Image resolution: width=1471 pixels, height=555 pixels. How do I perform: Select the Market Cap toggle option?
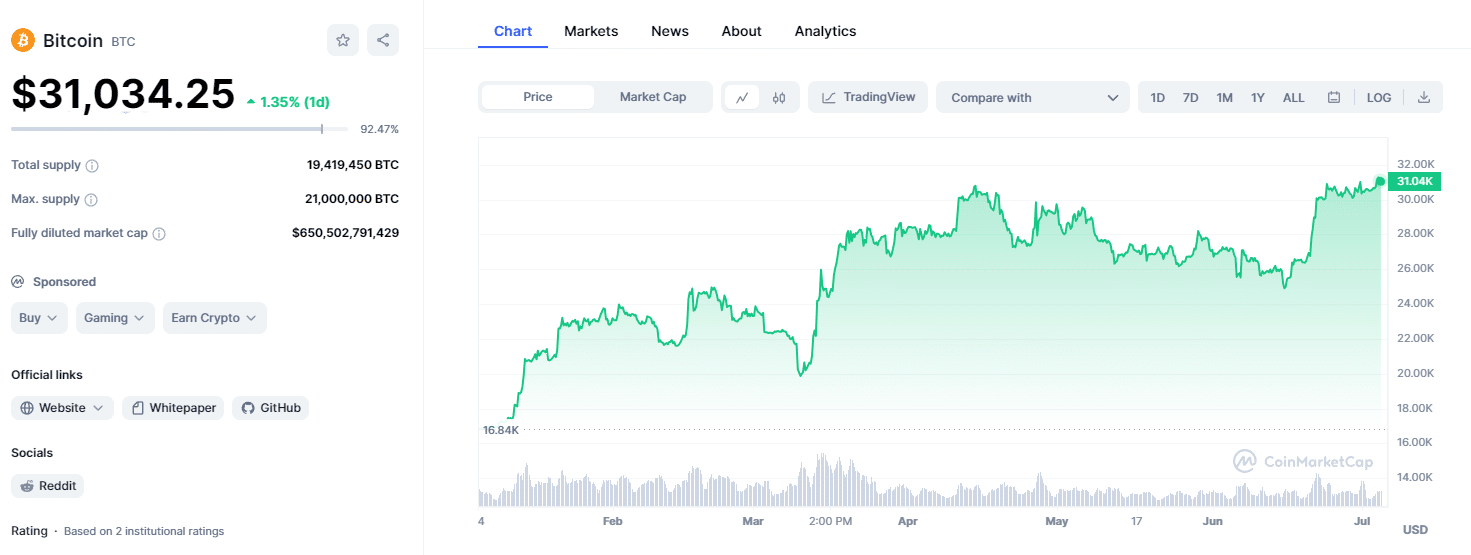653,97
